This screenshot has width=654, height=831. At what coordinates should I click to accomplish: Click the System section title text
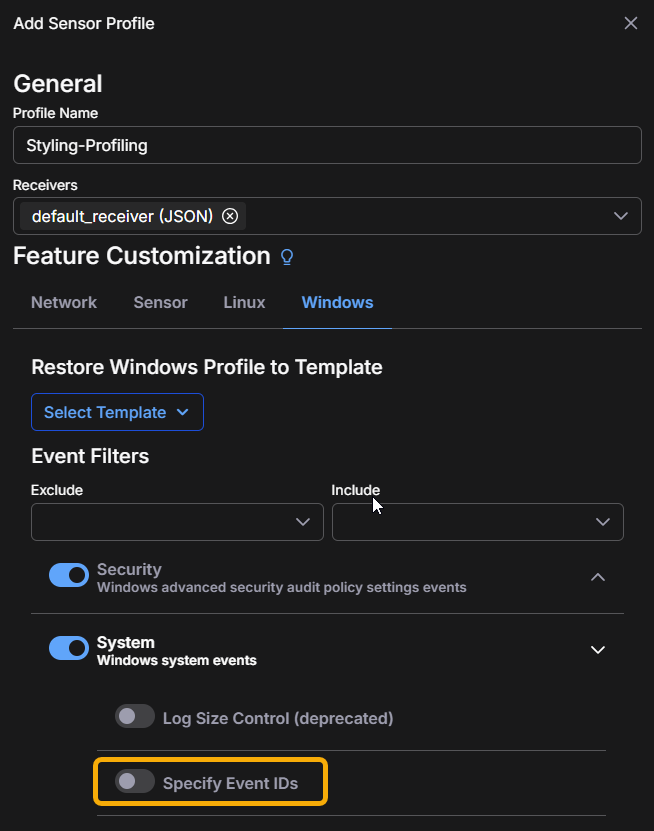coord(126,642)
